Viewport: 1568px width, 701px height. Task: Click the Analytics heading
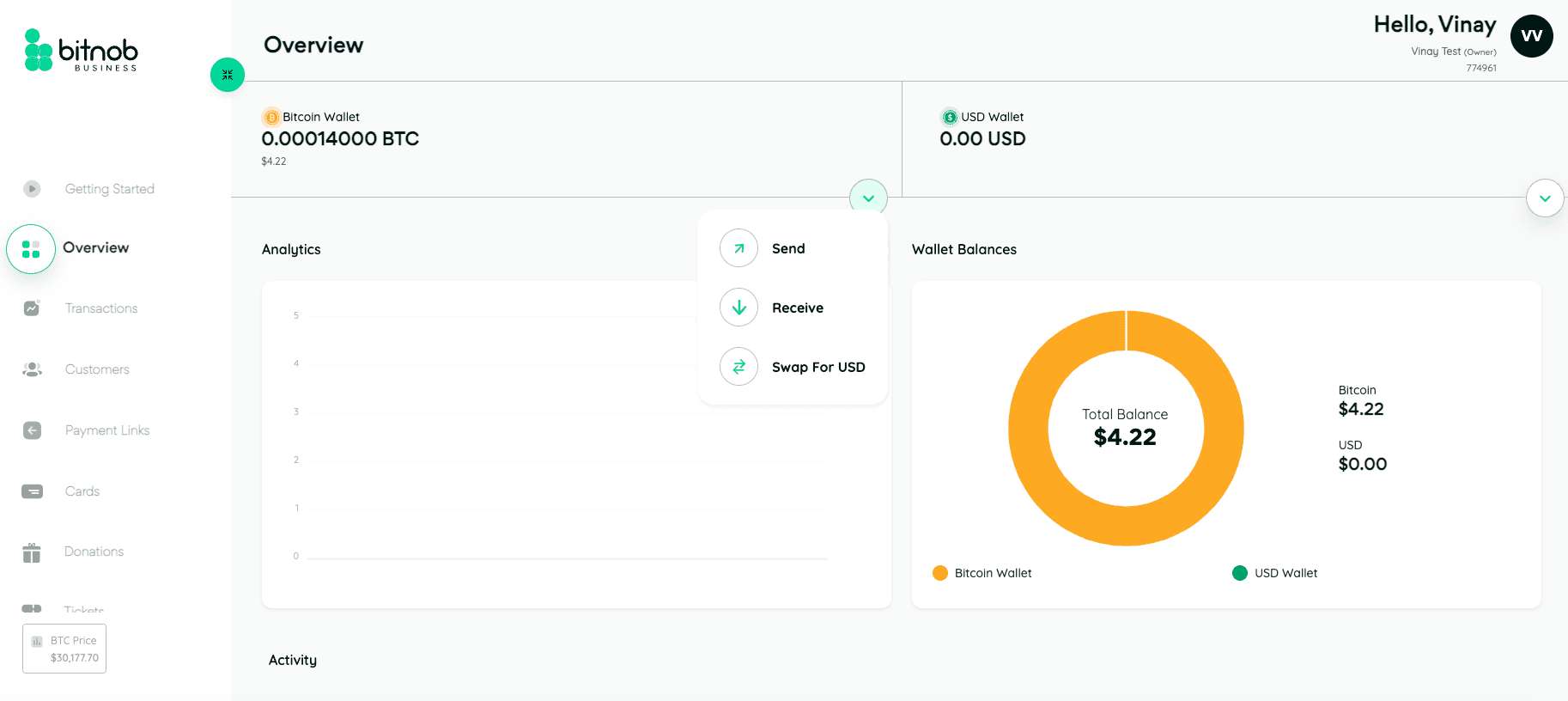click(291, 249)
